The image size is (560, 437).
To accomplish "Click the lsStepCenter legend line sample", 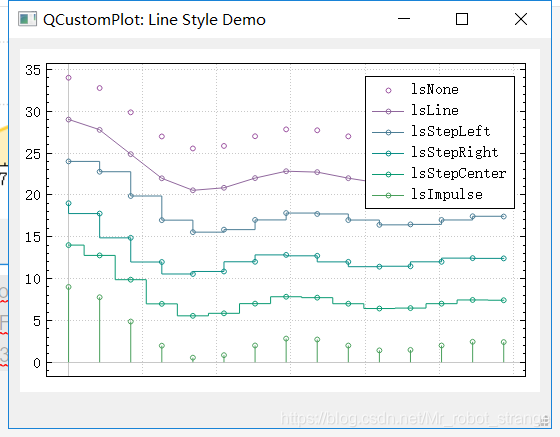I will [388, 175].
